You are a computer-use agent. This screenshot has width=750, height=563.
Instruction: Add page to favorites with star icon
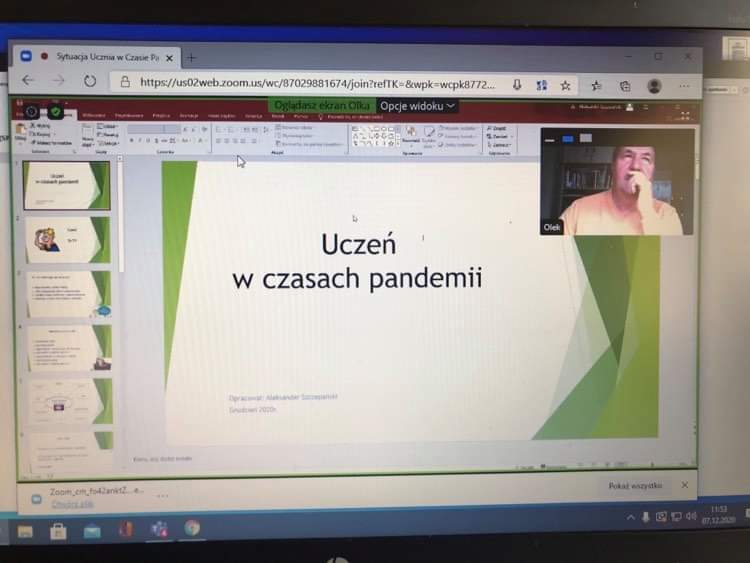point(565,86)
